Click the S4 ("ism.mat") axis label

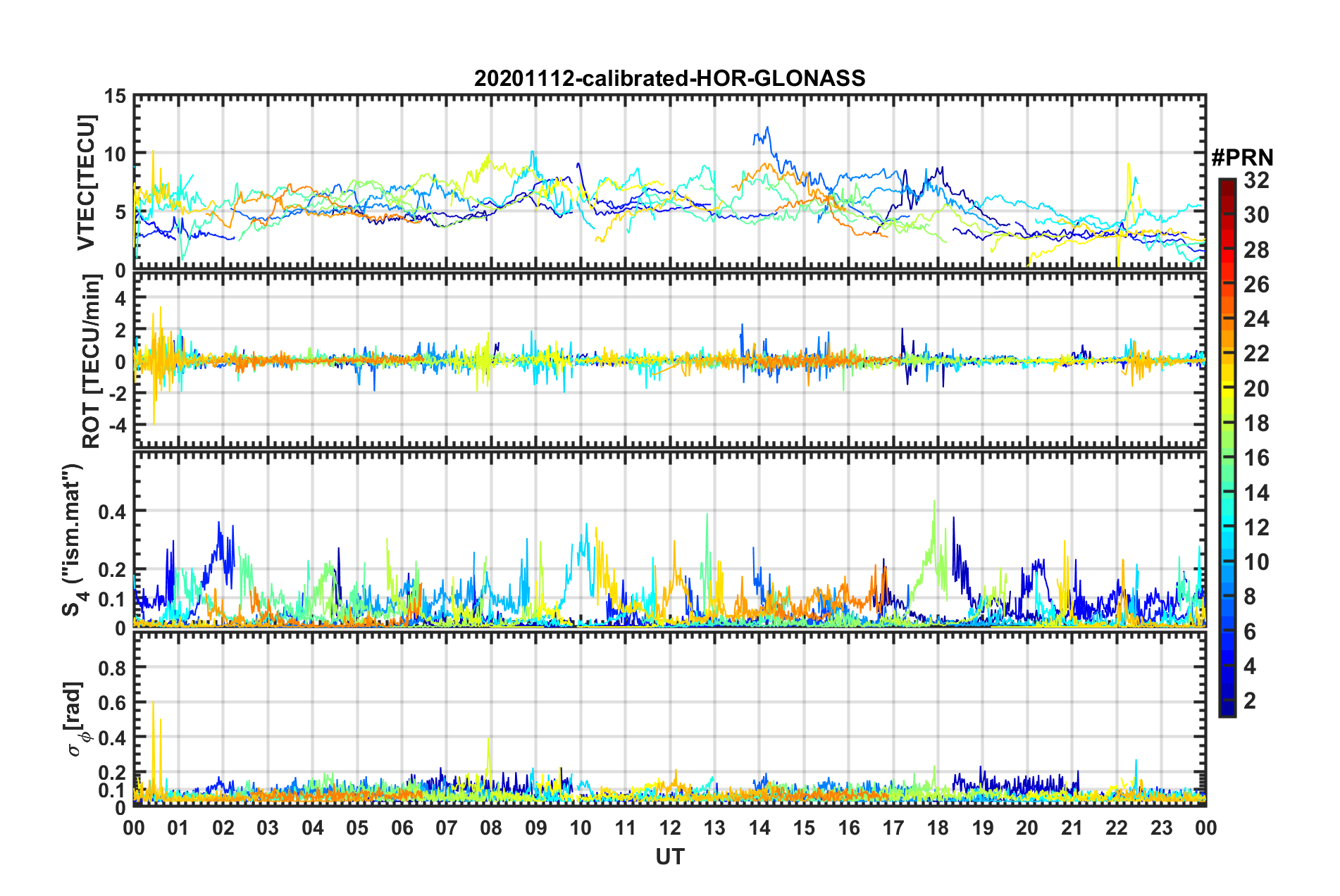coord(75,540)
